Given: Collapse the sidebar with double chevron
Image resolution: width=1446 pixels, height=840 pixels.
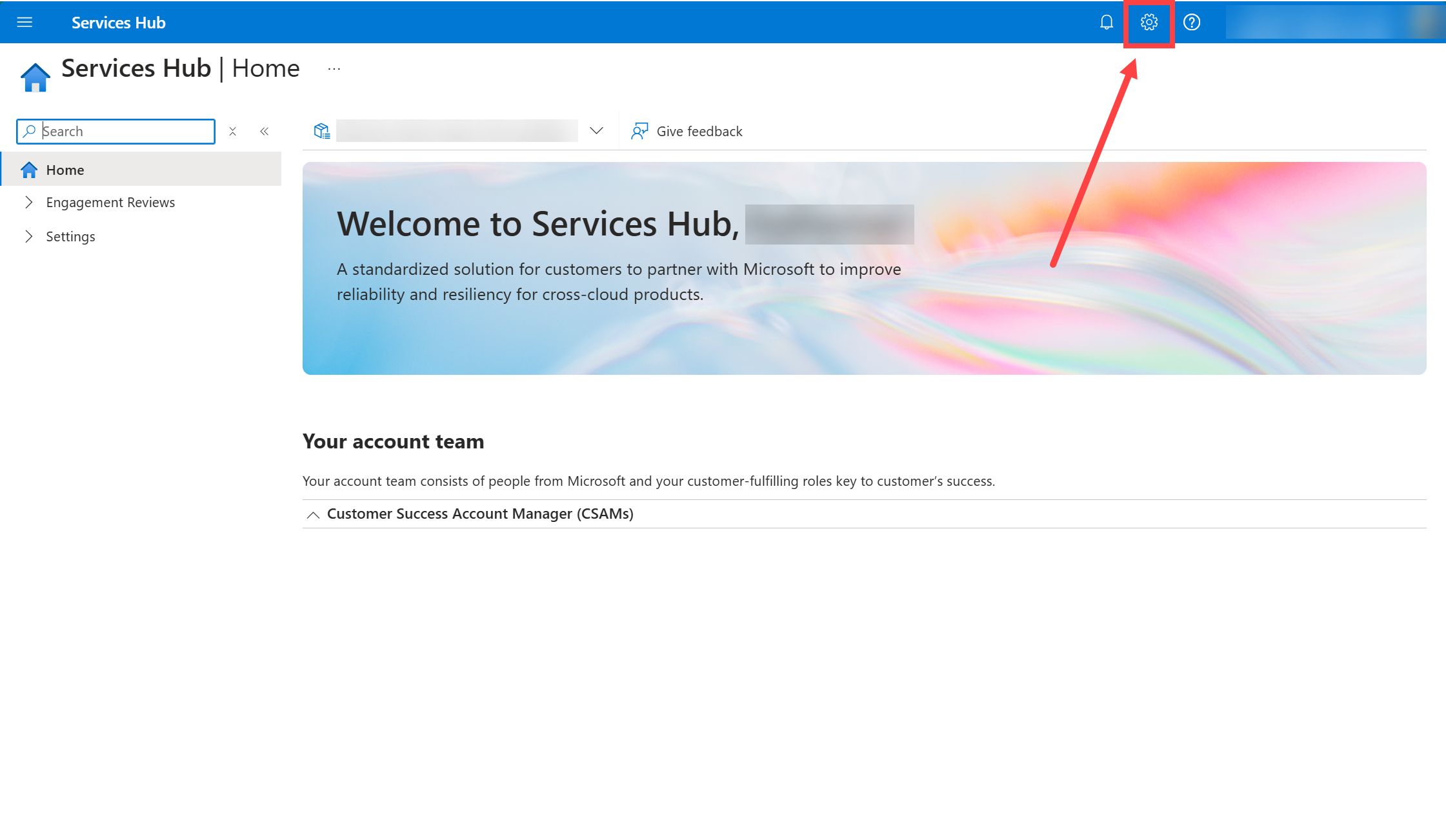Looking at the screenshot, I should pos(265,132).
